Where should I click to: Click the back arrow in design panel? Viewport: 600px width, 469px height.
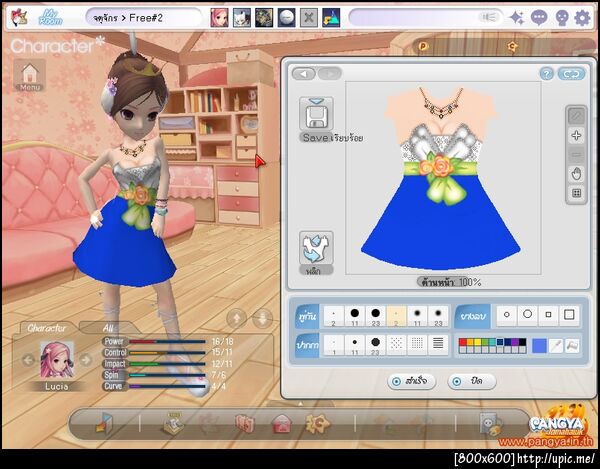tap(304, 73)
